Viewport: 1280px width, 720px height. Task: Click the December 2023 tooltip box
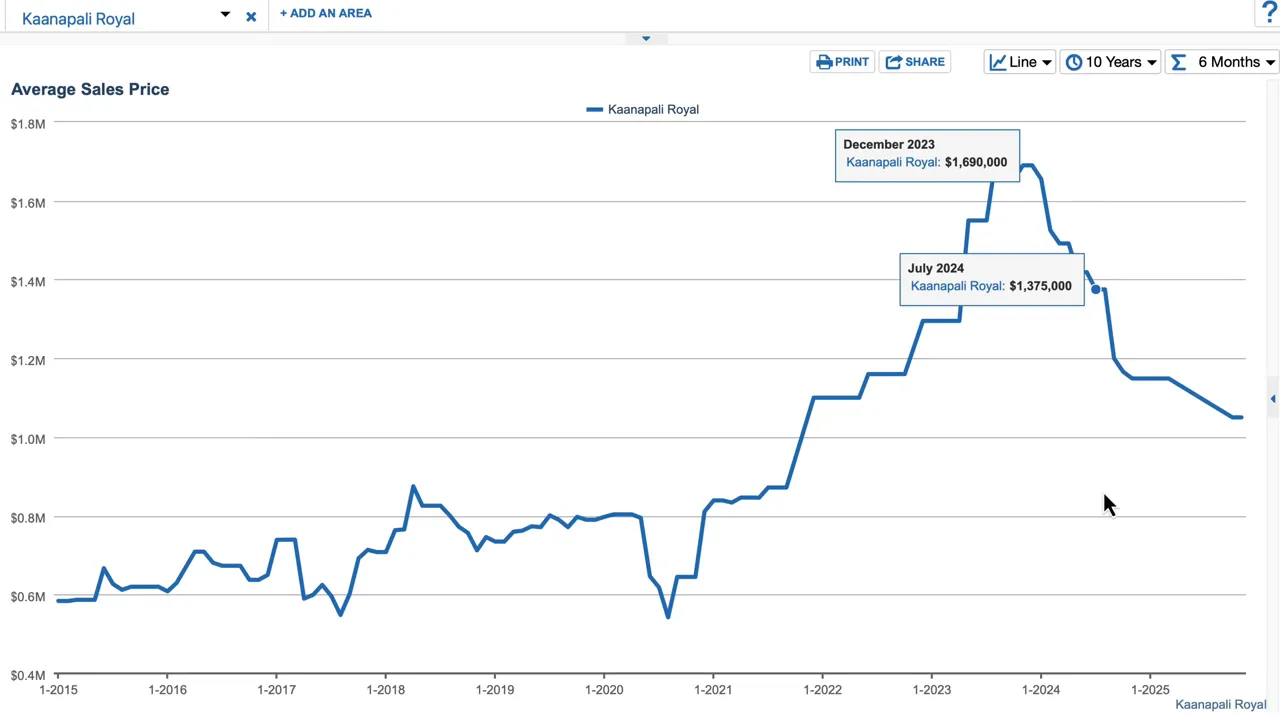click(927, 155)
